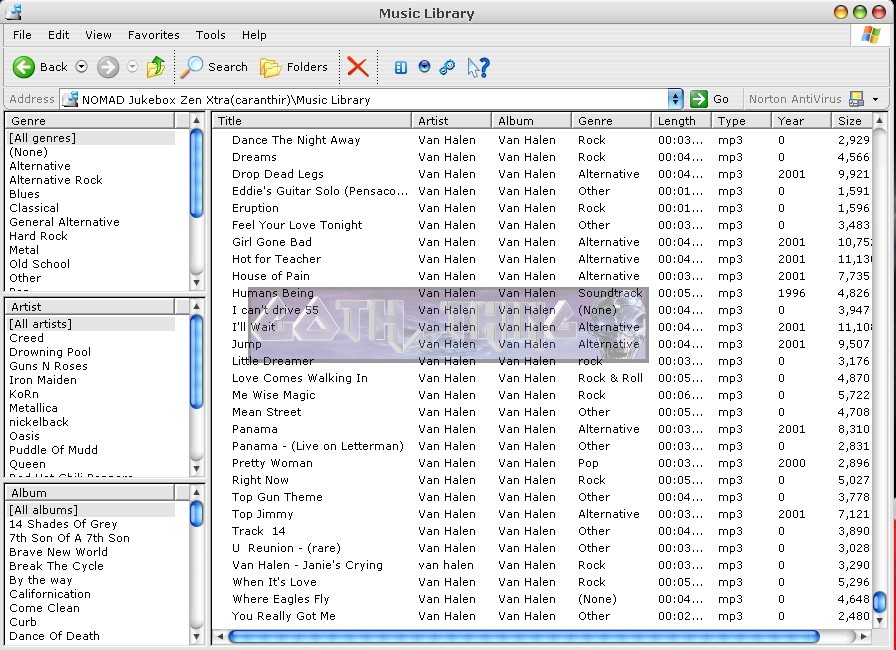The height and width of the screenshot is (650, 896).
Task: Select the song Eruption
Action: pyautogui.click(x=255, y=208)
